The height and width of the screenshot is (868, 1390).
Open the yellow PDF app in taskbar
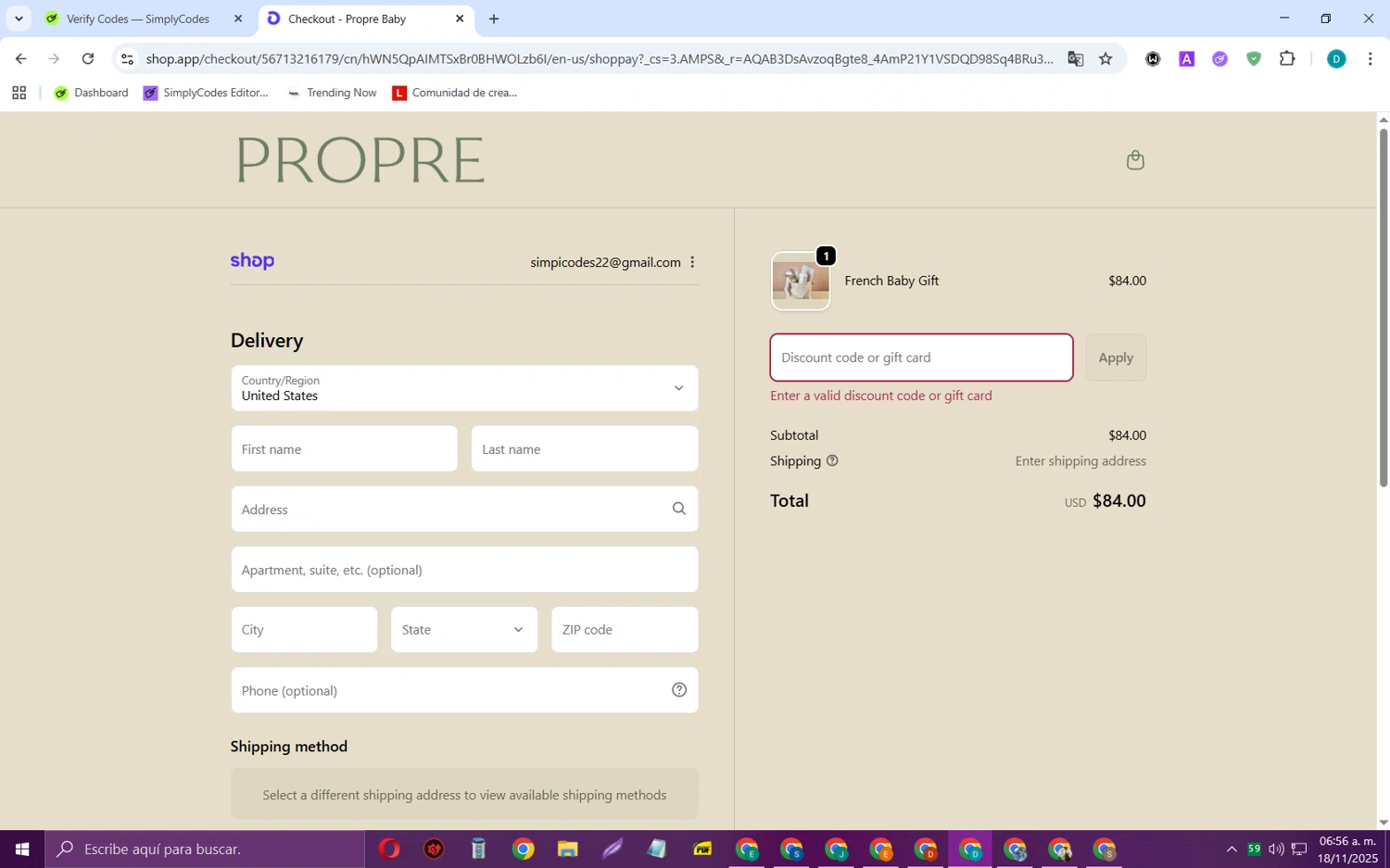701,849
